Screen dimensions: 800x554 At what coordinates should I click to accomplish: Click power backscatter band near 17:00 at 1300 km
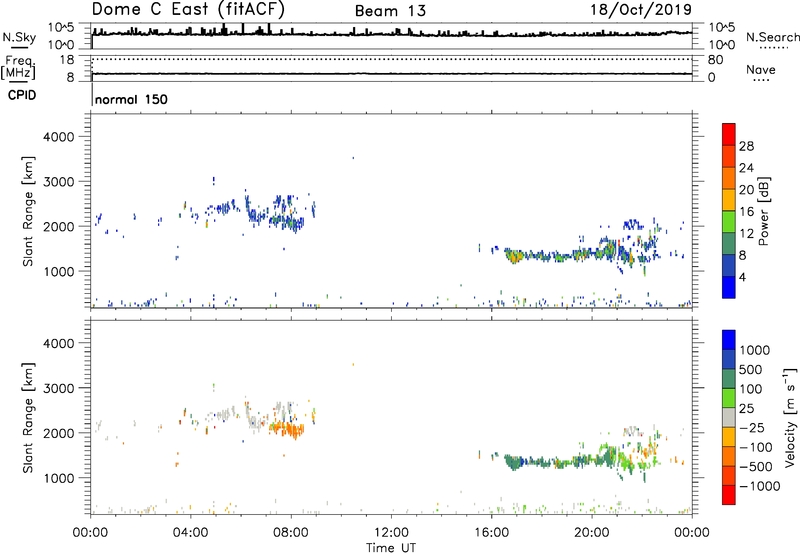click(513, 255)
